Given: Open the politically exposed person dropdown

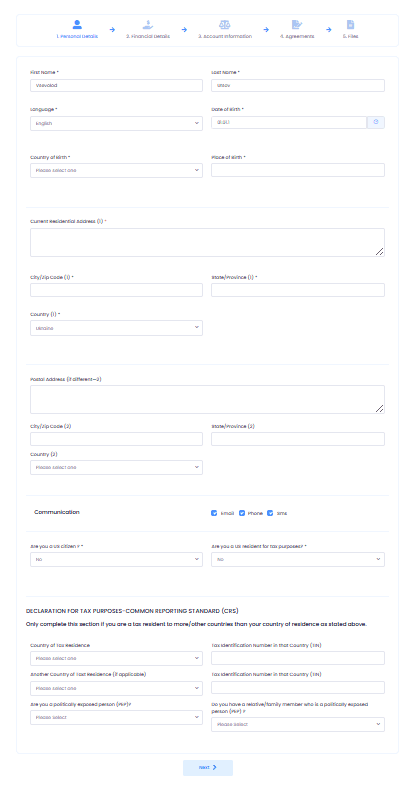Looking at the screenshot, I should click(117, 717).
